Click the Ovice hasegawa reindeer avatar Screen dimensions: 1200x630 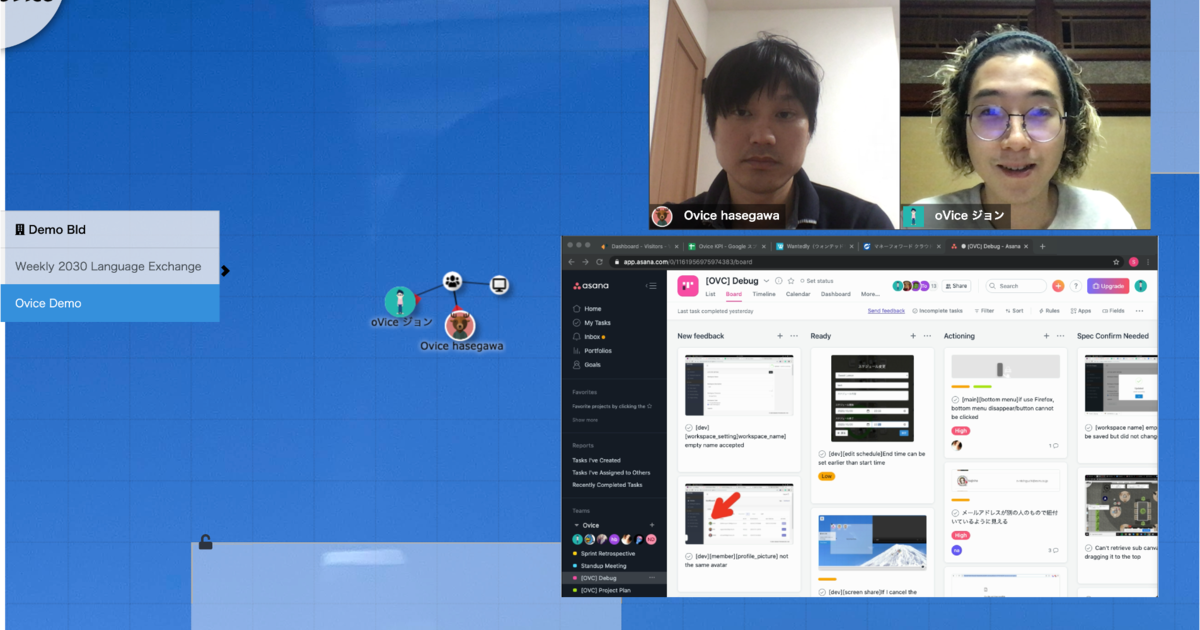pyautogui.click(x=460, y=325)
